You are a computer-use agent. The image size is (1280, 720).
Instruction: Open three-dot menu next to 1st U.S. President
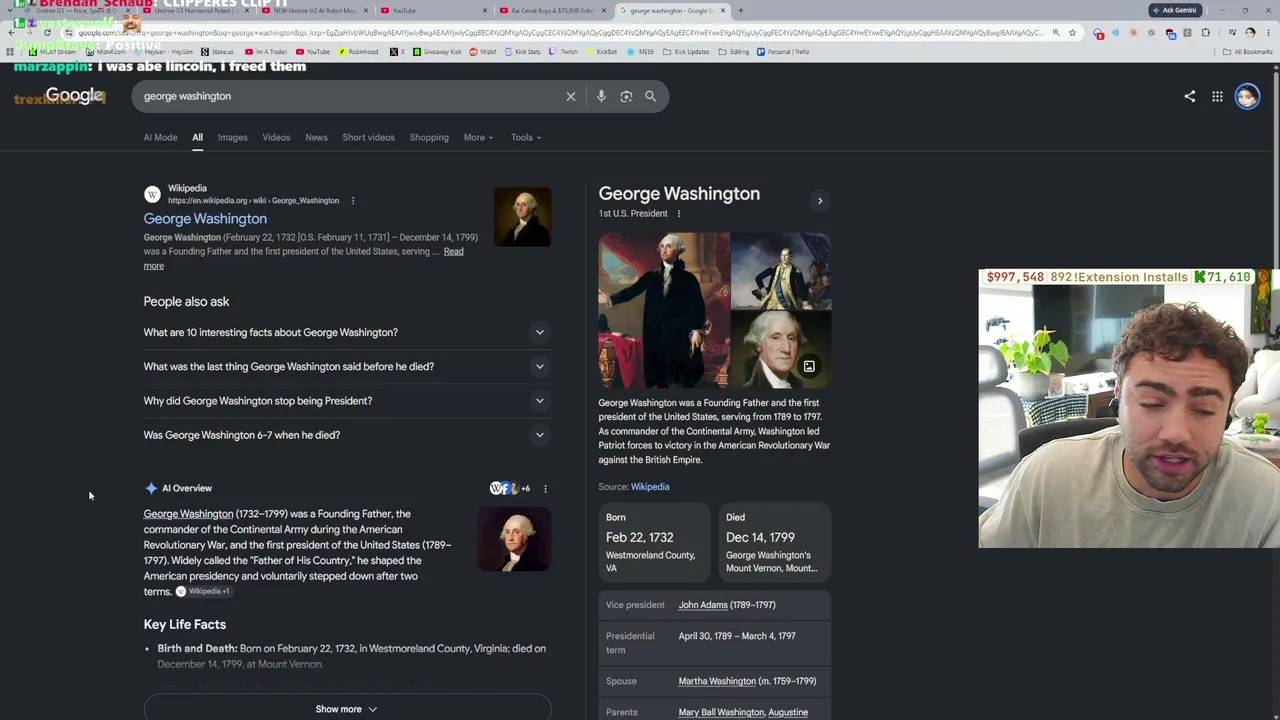coord(678,213)
